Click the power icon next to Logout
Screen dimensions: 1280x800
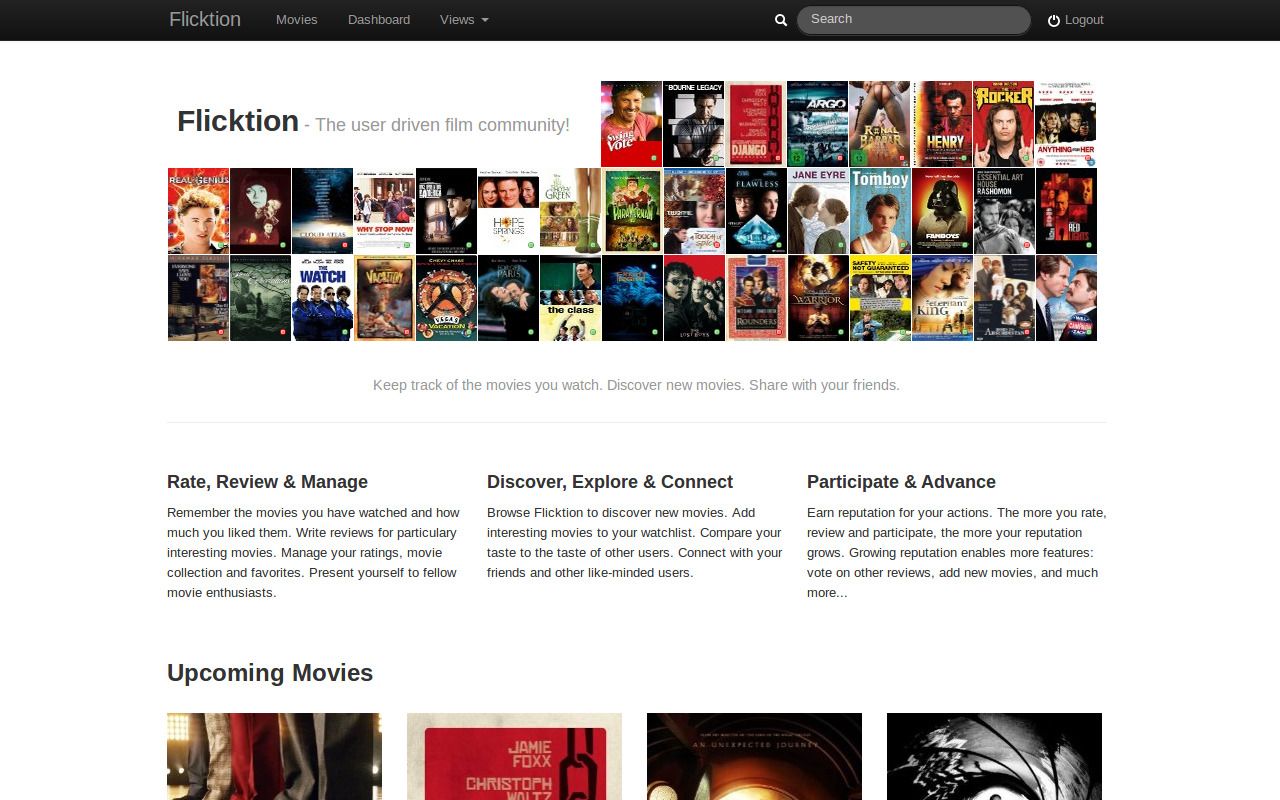[x=1052, y=19]
